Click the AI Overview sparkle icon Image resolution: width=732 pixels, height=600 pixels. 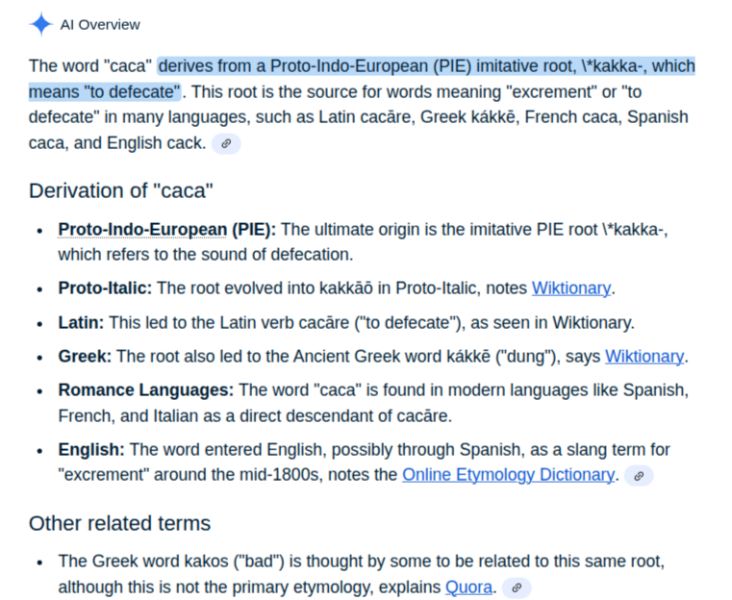tap(40, 24)
